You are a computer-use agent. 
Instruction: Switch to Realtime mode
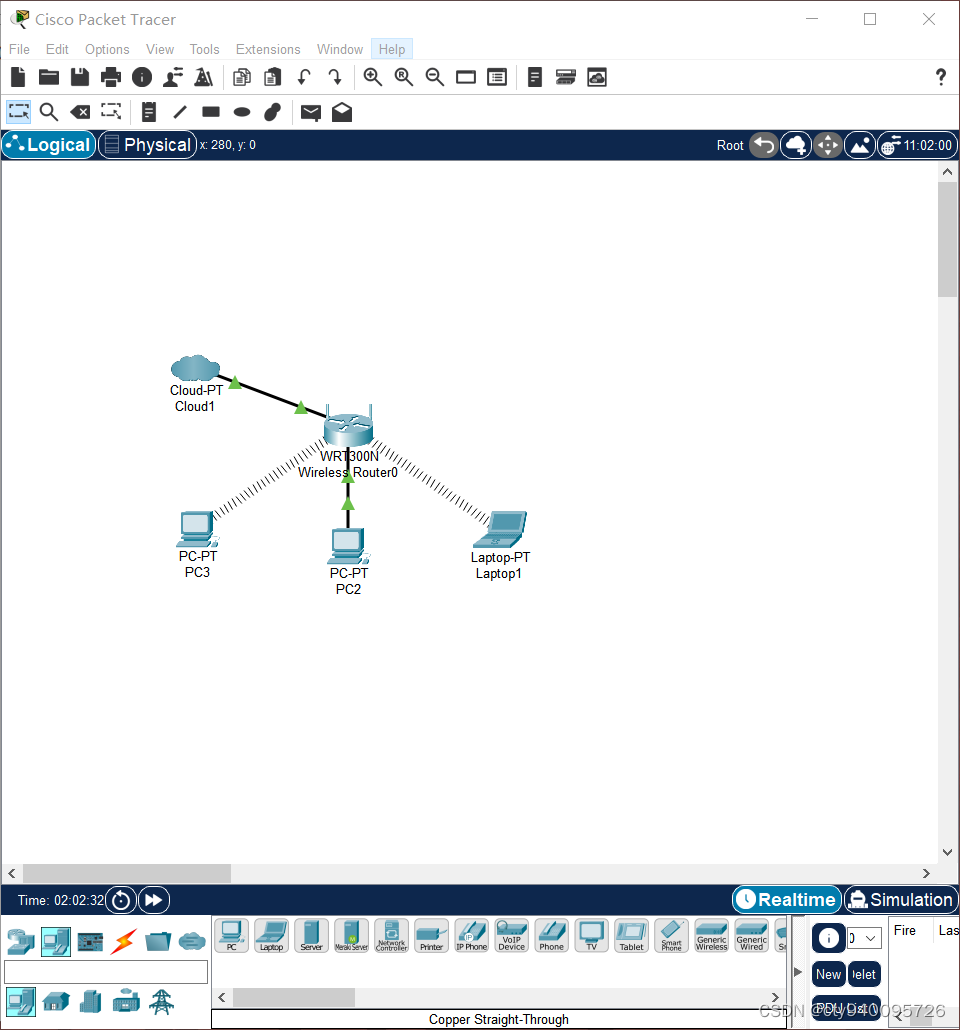click(787, 899)
